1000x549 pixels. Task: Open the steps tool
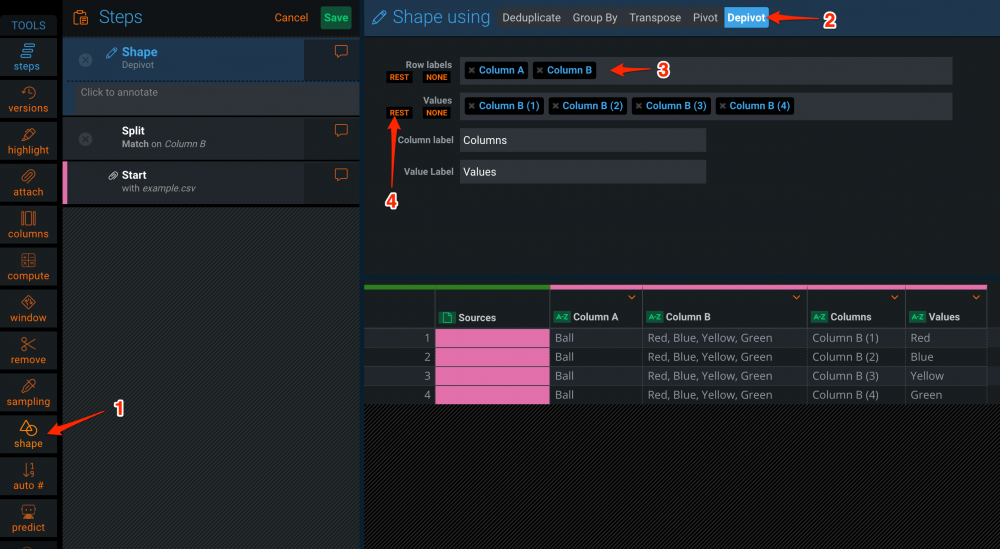click(28, 57)
